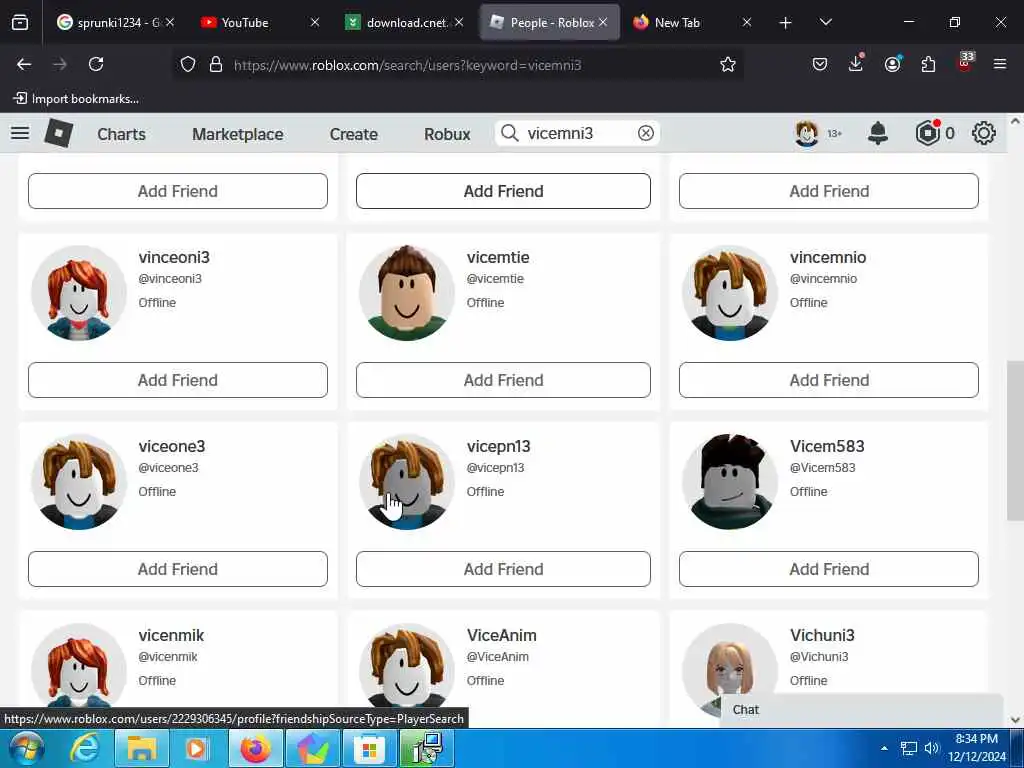The height and width of the screenshot is (768, 1024).
Task: Open the extension badge showing 33
Action: (x=965, y=63)
